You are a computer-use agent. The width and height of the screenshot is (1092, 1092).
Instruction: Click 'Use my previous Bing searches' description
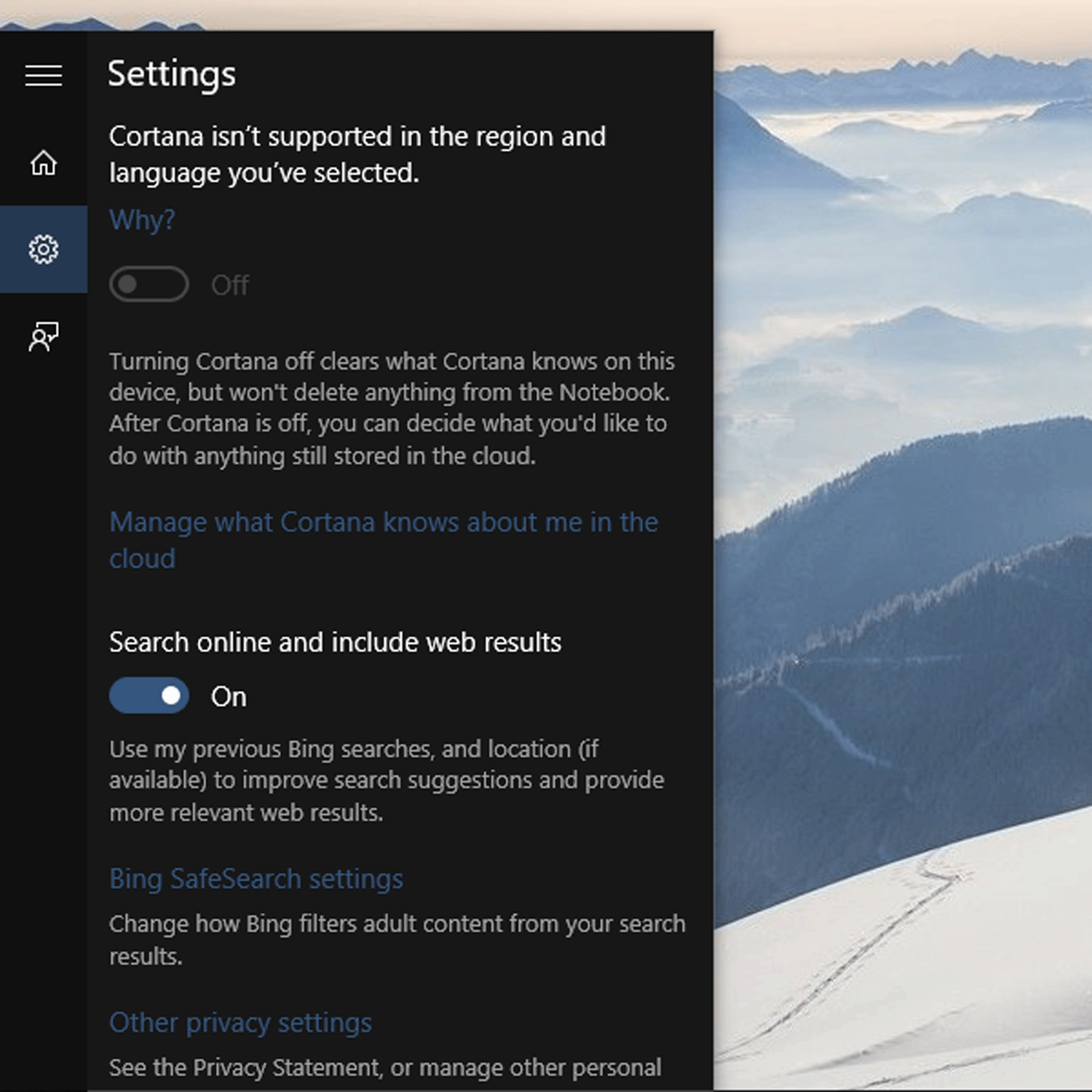pos(387,780)
